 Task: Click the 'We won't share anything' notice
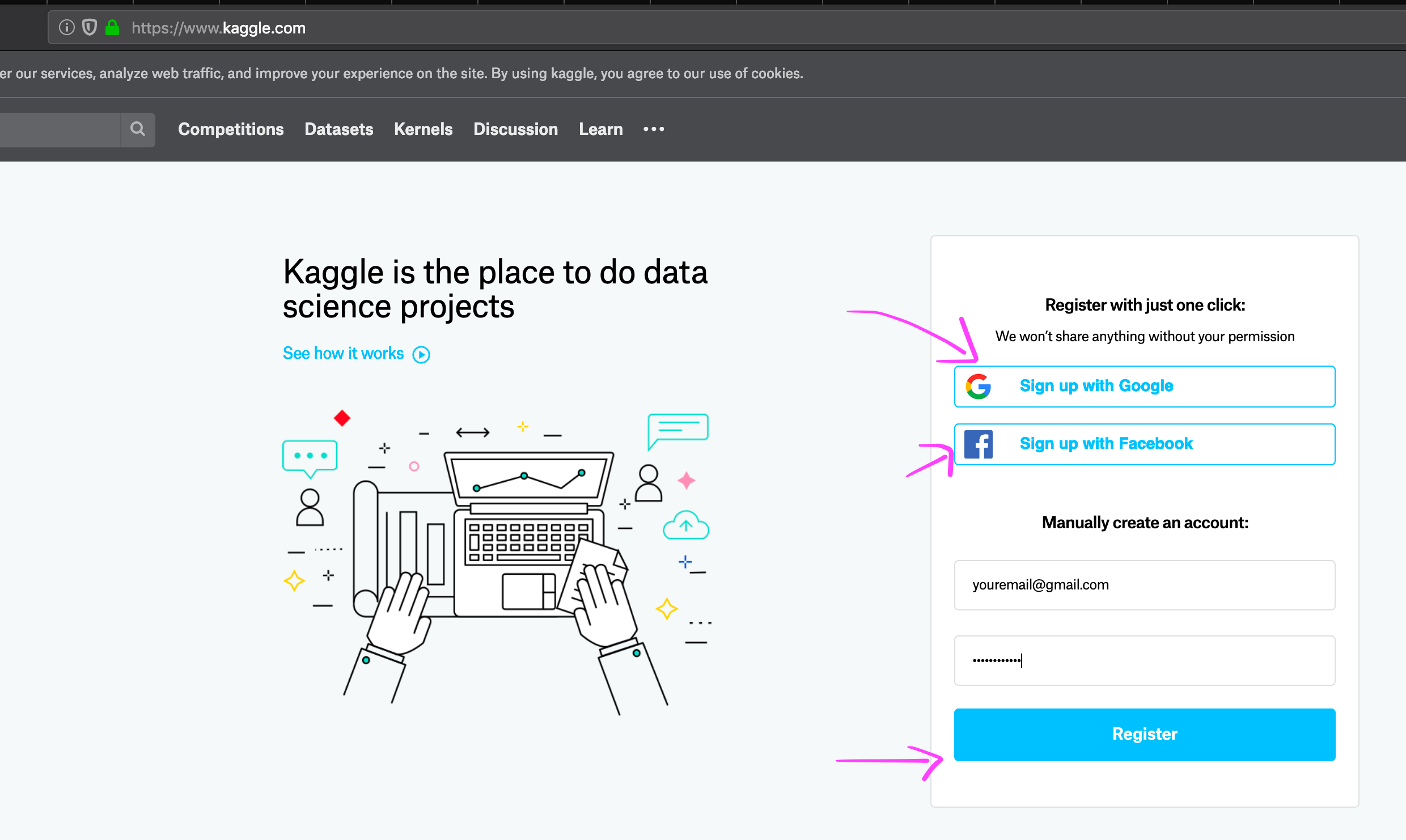[x=1145, y=337]
